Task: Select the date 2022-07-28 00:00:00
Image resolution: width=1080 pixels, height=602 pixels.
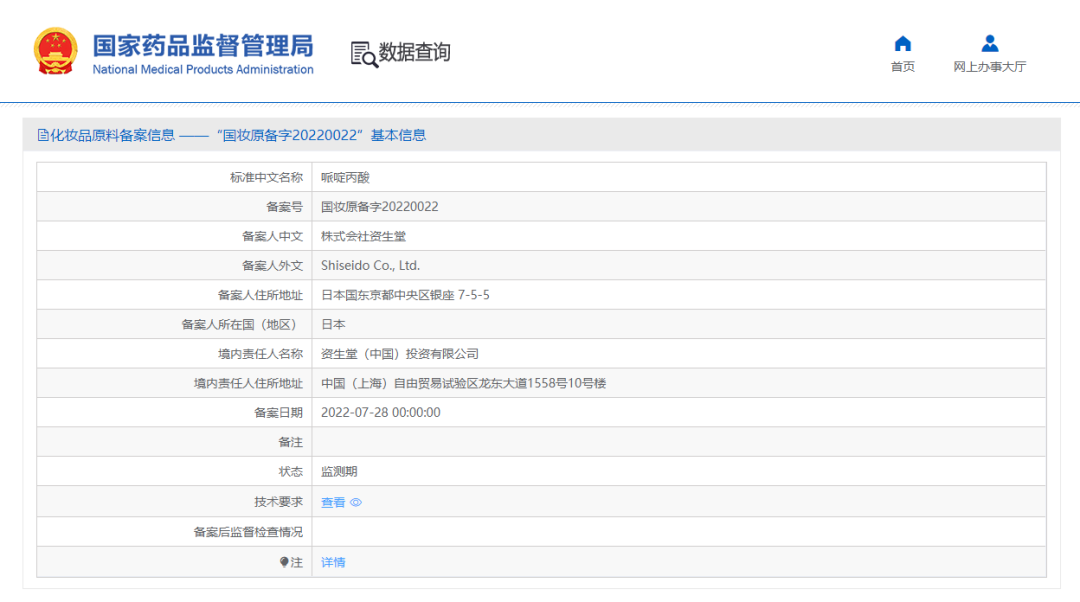Action: pos(381,413)
